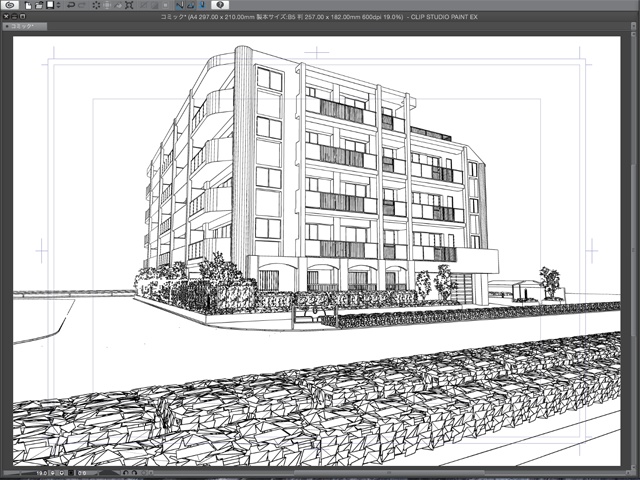
Task: Click the Clear Outside Selection icon
Action: click(107, 5)
